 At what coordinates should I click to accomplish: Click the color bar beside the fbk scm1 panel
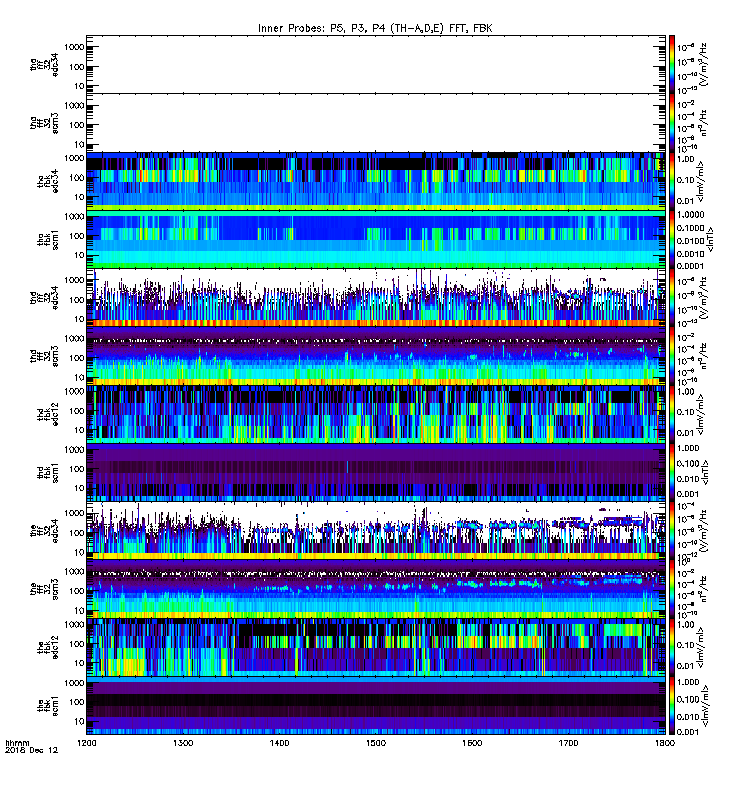click(672, 706)
